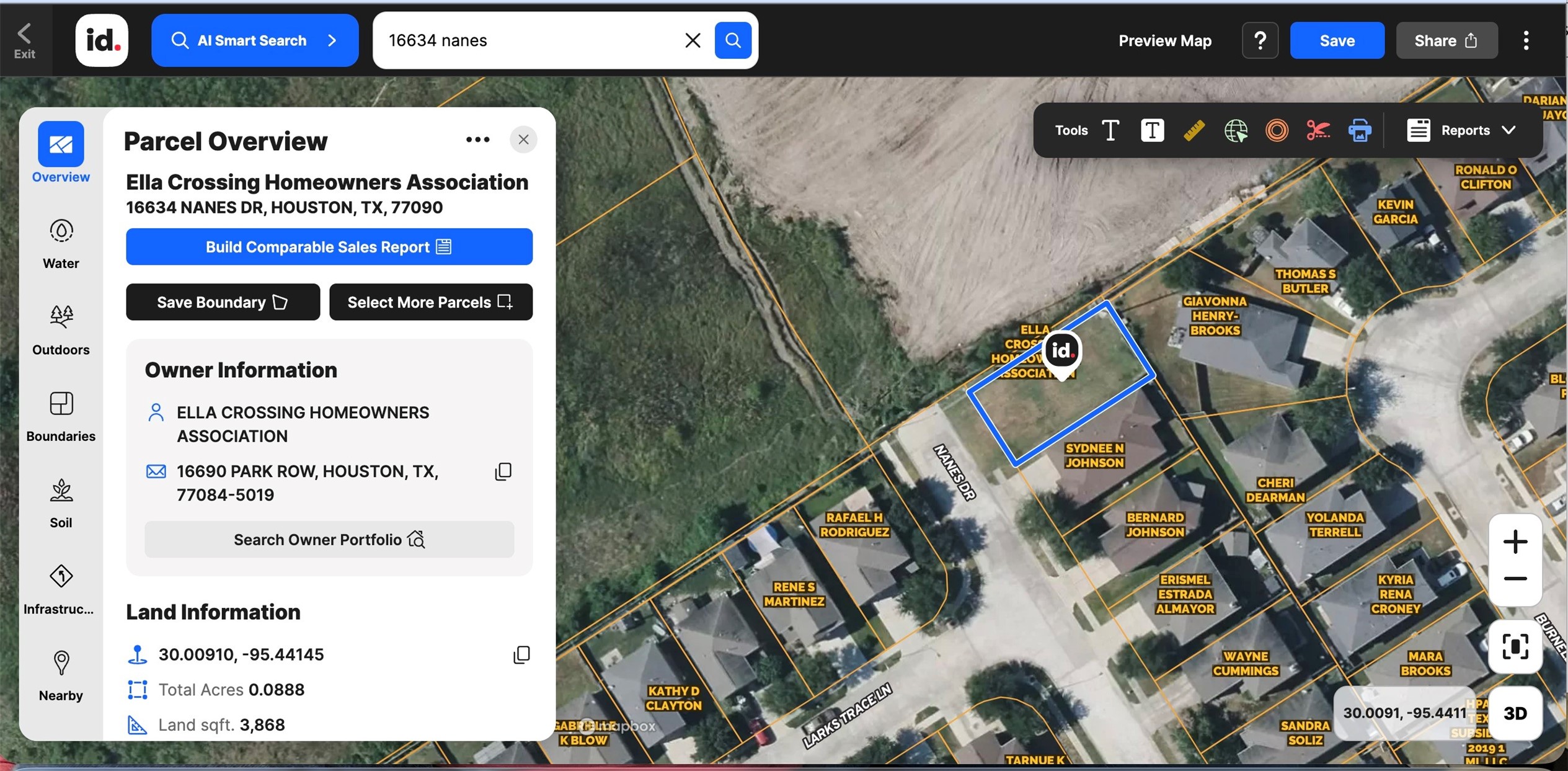
Task: Click the id. logo
Action: 102,40
